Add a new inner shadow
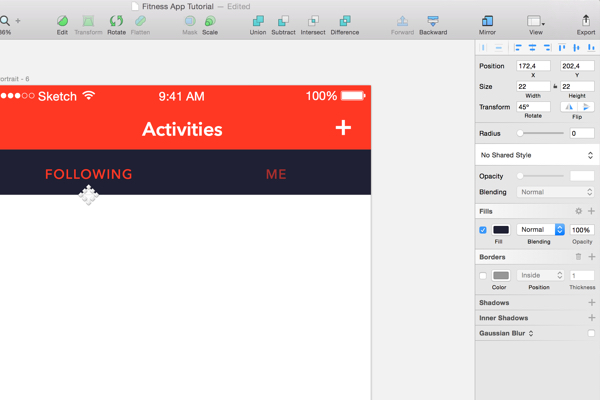The height and width of the screenshot is (400, 600). pyautogui.click(x=592, y=318)
